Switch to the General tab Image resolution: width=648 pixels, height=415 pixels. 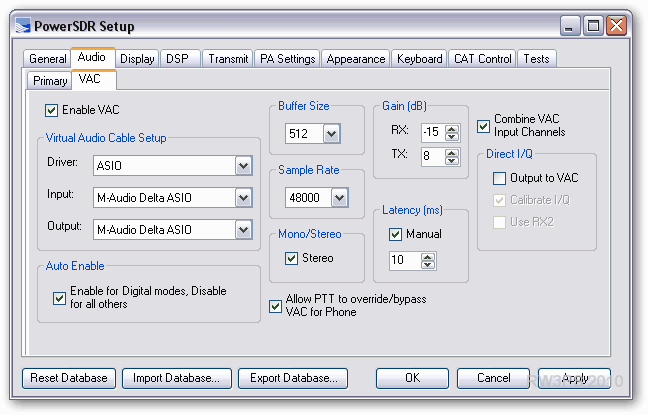(x=47, y=59)
